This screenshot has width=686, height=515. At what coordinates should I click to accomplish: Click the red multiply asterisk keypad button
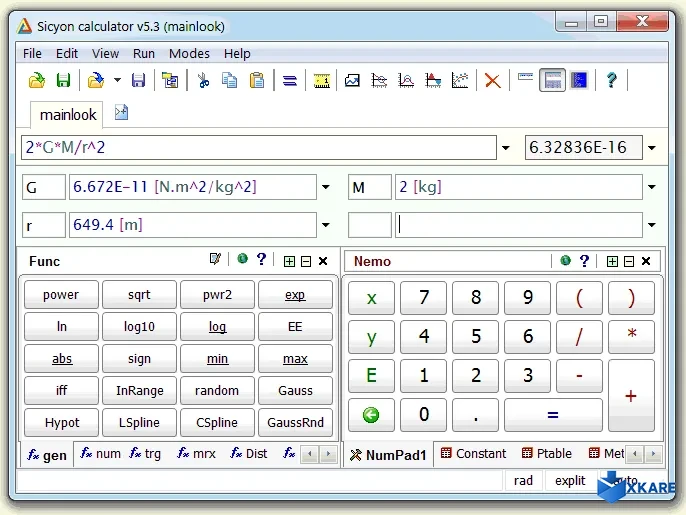click(631, 336)
